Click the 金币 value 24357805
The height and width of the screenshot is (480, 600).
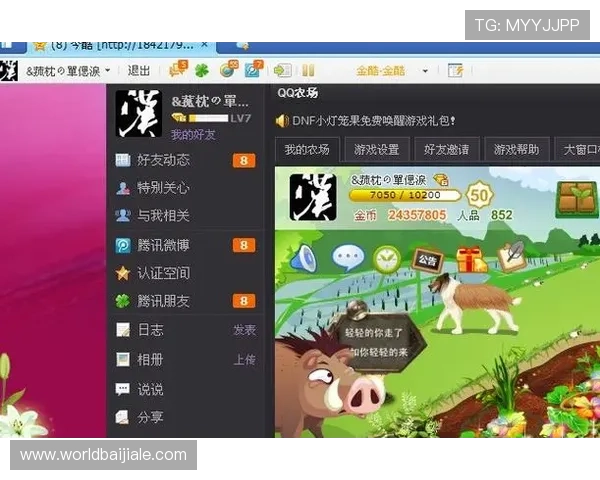(x=417, y=215)
